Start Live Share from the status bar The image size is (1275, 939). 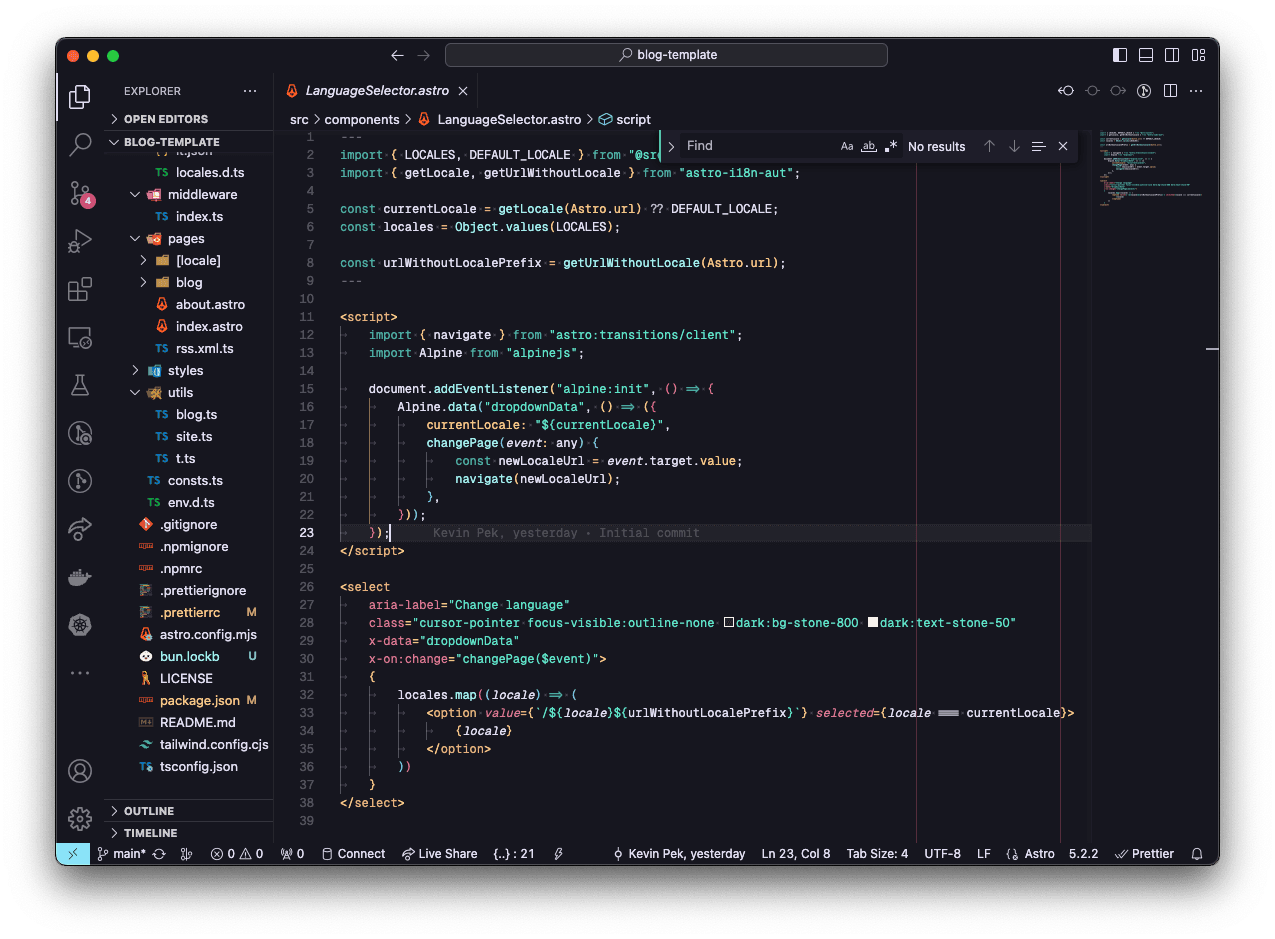(439, 853)
